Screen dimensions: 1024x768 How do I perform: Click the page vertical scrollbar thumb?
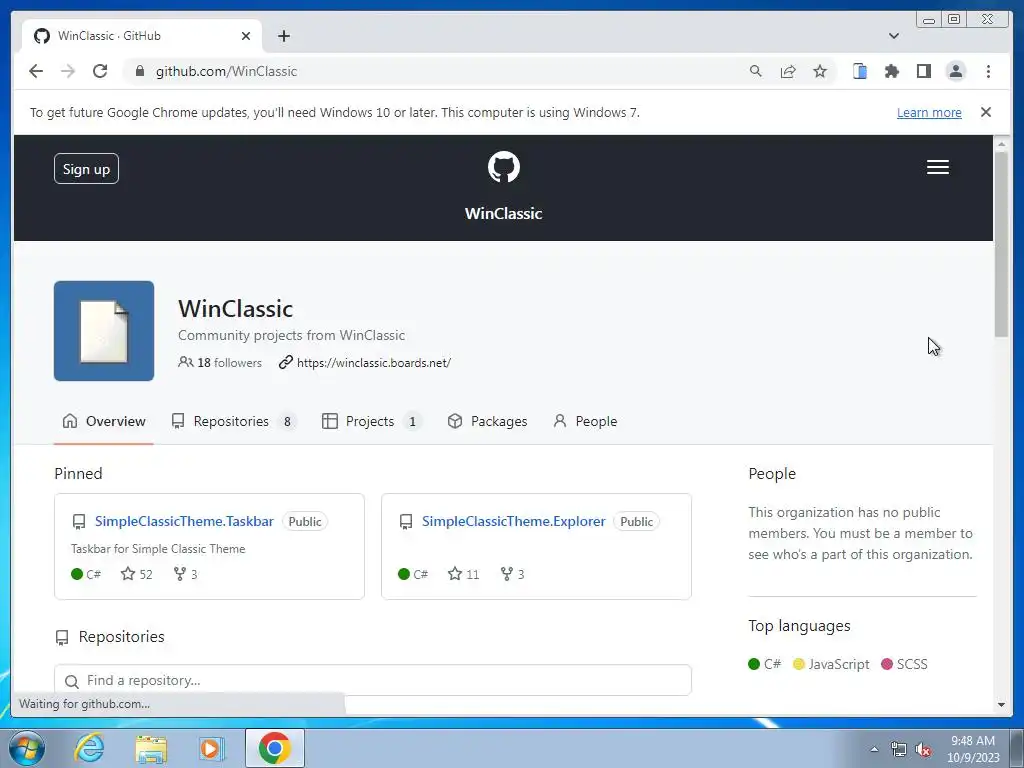click(1001, 244)
